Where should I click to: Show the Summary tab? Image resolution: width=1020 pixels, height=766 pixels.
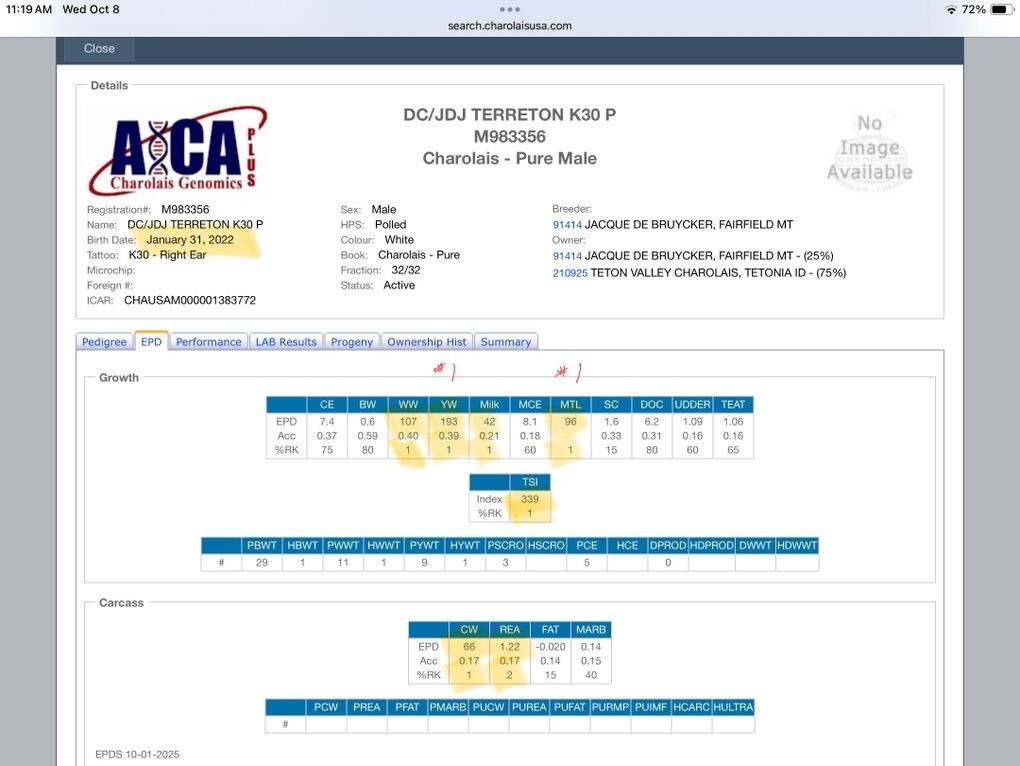tap(506, 342)
